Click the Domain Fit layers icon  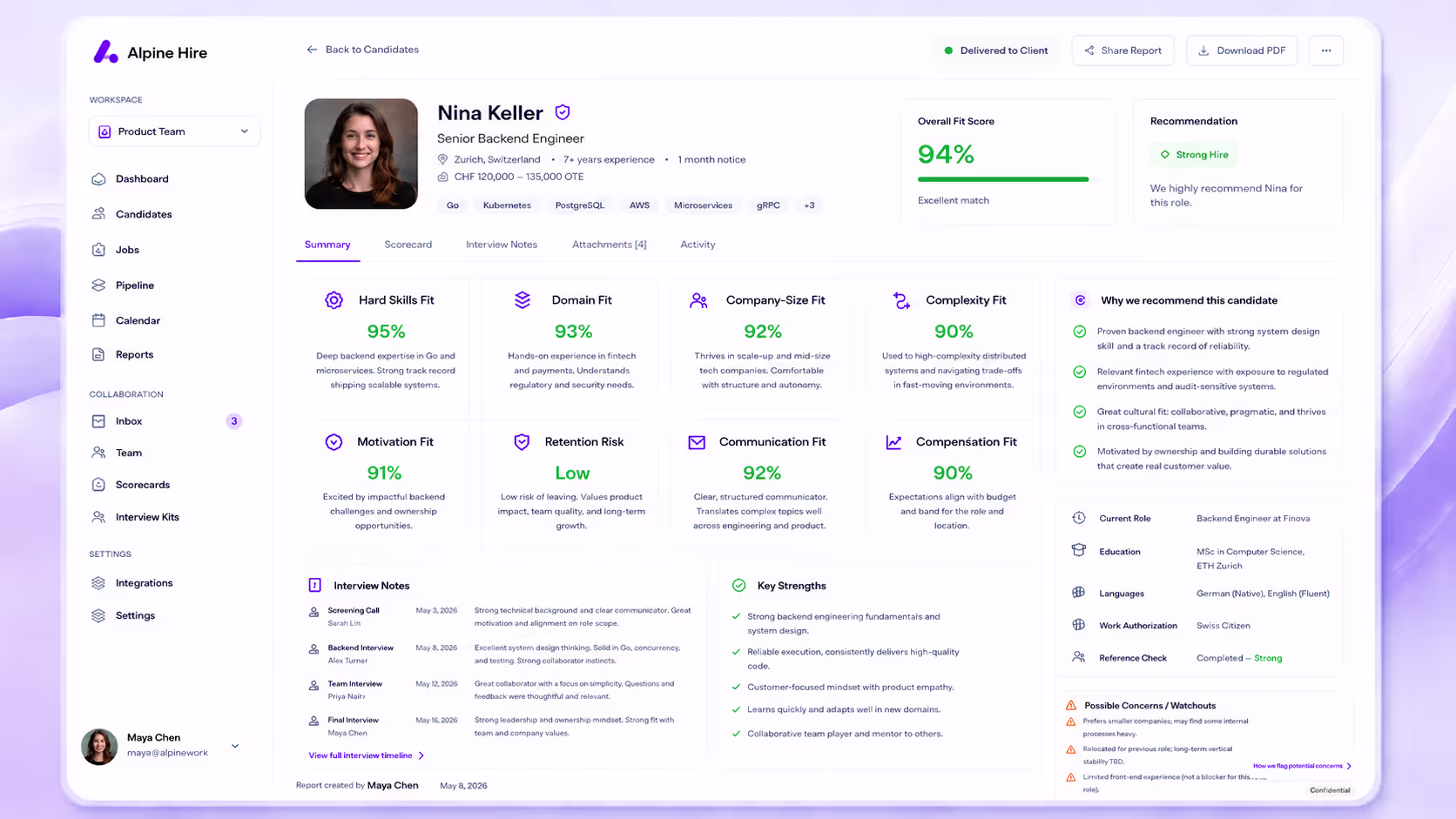(x=522, y=300)
